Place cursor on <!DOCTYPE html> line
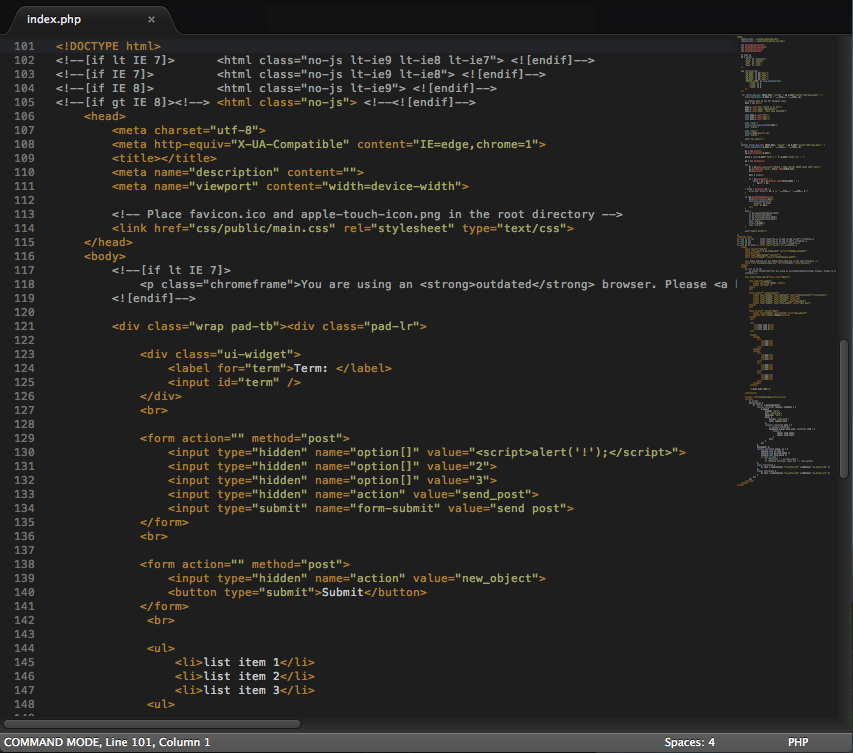 (x=108, y=46)
